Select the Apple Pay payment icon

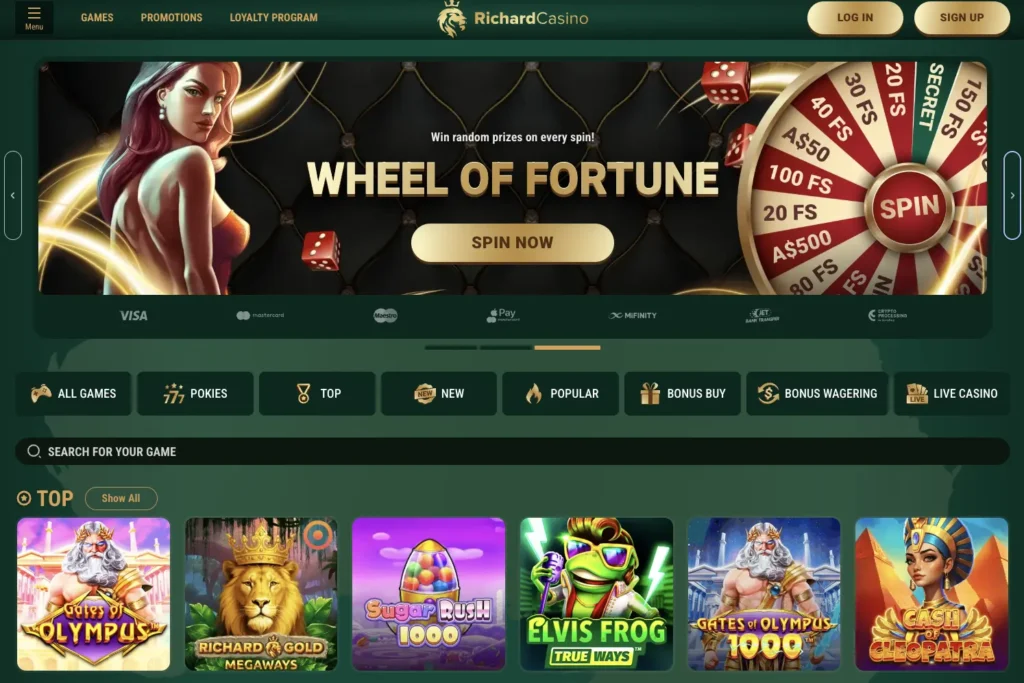(503, 315)
